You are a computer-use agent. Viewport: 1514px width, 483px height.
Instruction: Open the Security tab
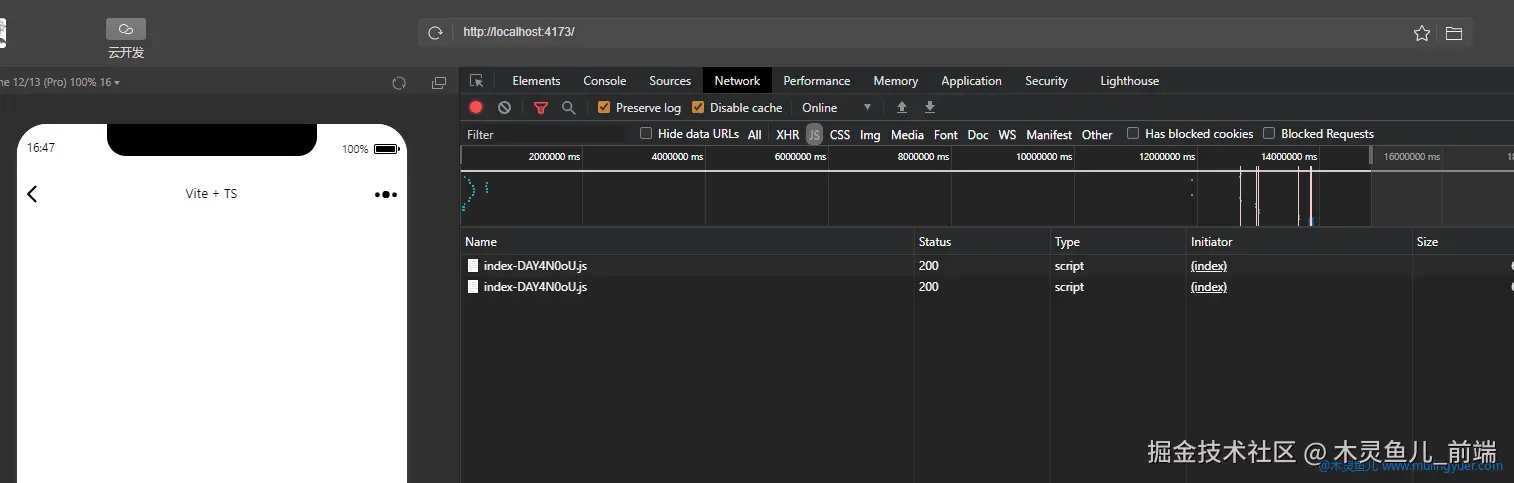[1046, 81]
